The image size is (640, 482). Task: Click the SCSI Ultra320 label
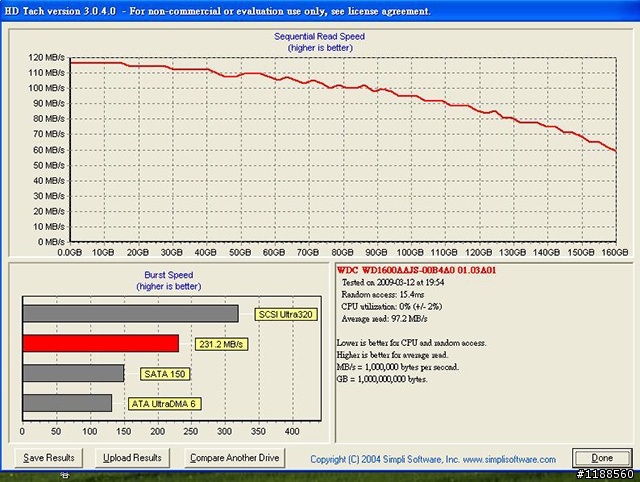(286, 314)
